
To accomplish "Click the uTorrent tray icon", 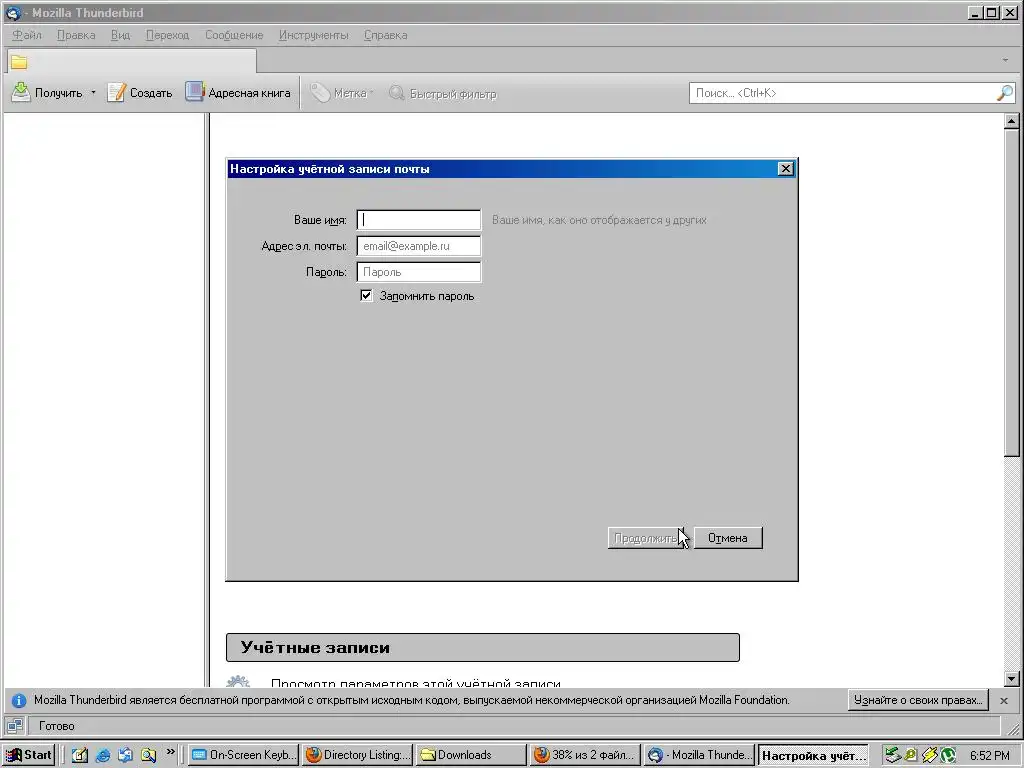I will [x=948, y=755].
